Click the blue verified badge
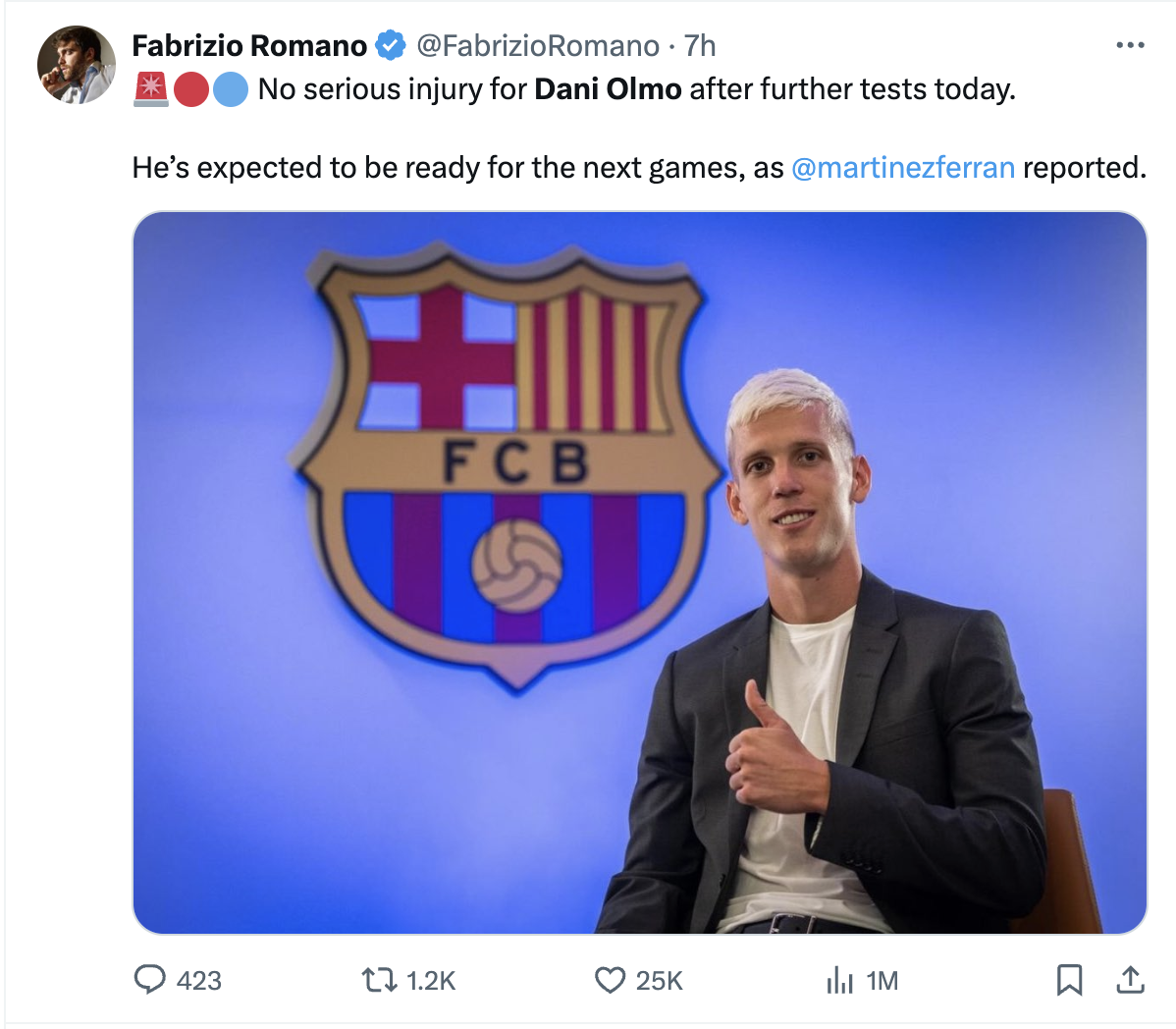This screenshot has height=1029, width=1176. (x=390, y=46)
